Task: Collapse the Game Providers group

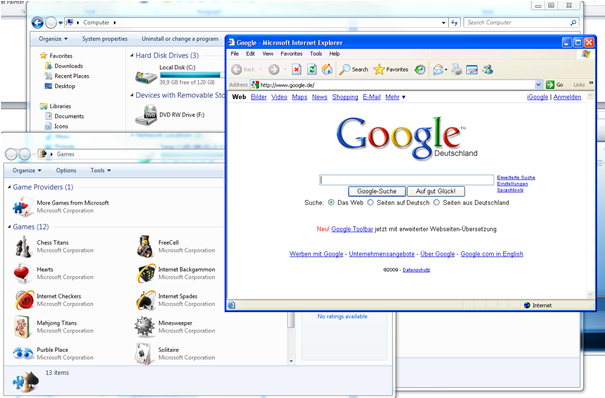Action: point(9,187)
